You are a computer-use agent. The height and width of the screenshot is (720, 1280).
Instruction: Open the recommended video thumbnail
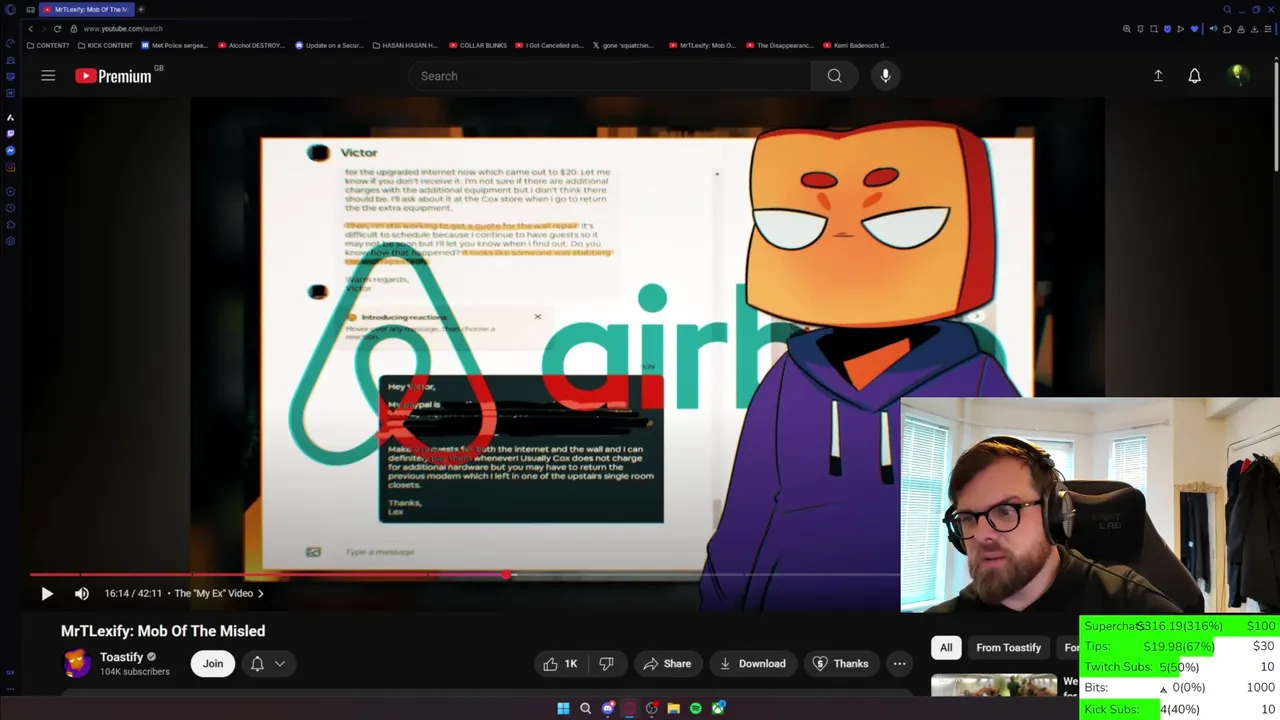(x=994, y=685)
